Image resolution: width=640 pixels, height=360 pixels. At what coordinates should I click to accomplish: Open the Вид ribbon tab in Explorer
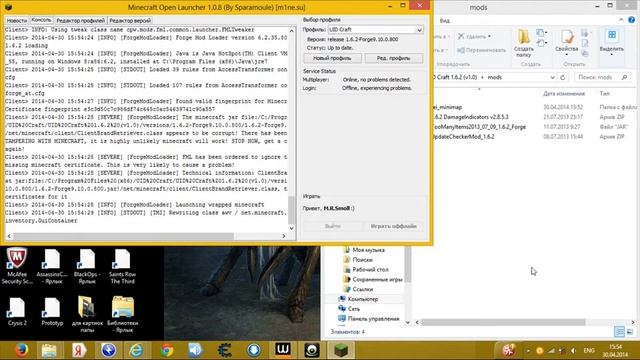(x=444, y=20)
